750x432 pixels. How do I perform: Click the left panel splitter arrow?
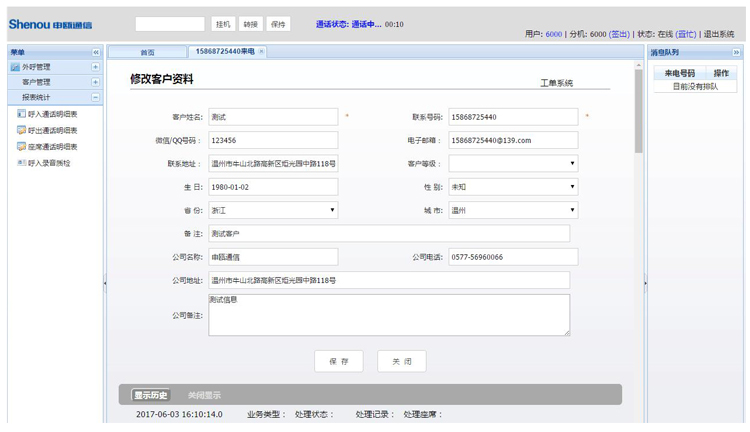pos(105,283)
